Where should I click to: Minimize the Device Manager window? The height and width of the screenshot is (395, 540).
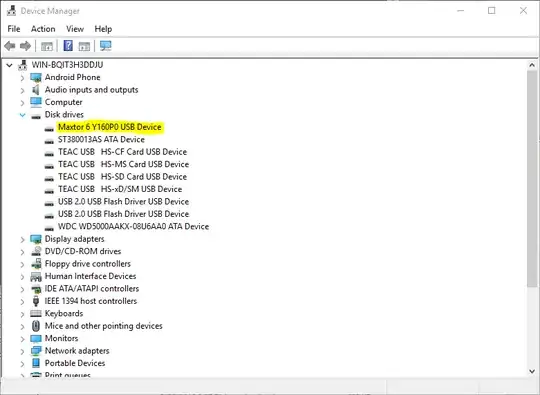pos(460,11)
